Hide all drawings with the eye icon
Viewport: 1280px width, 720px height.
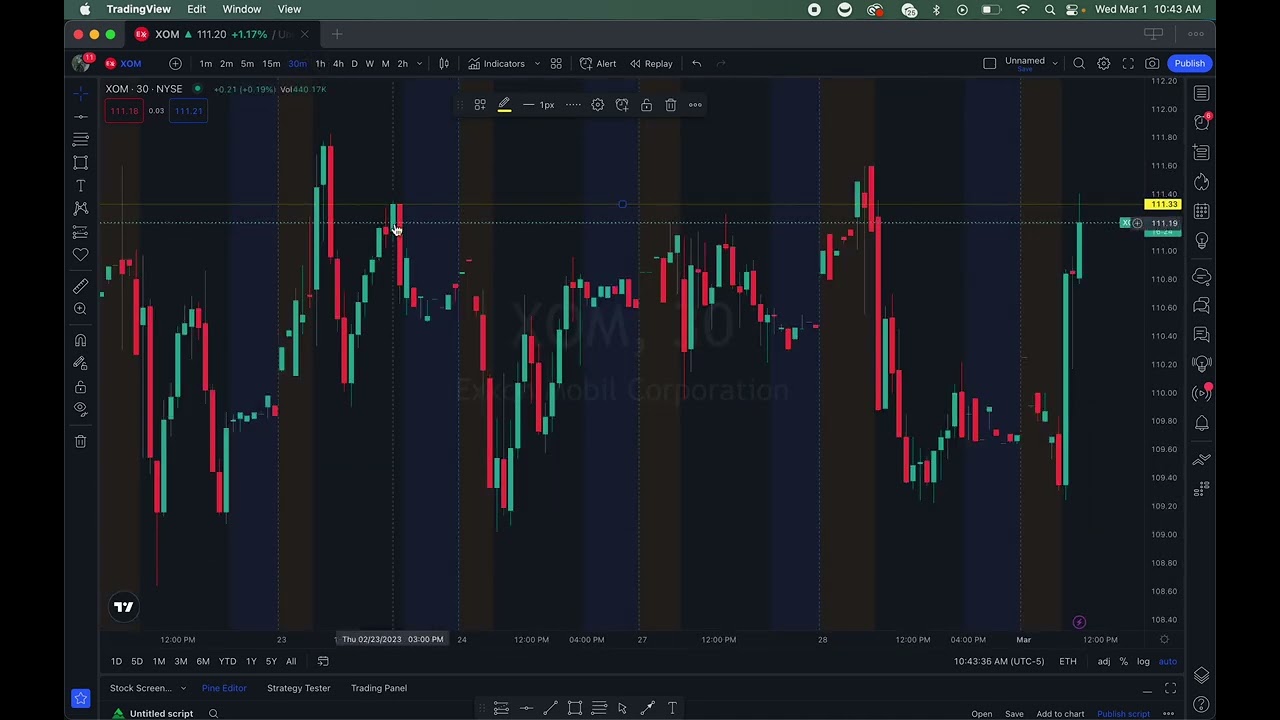[81, 409]
